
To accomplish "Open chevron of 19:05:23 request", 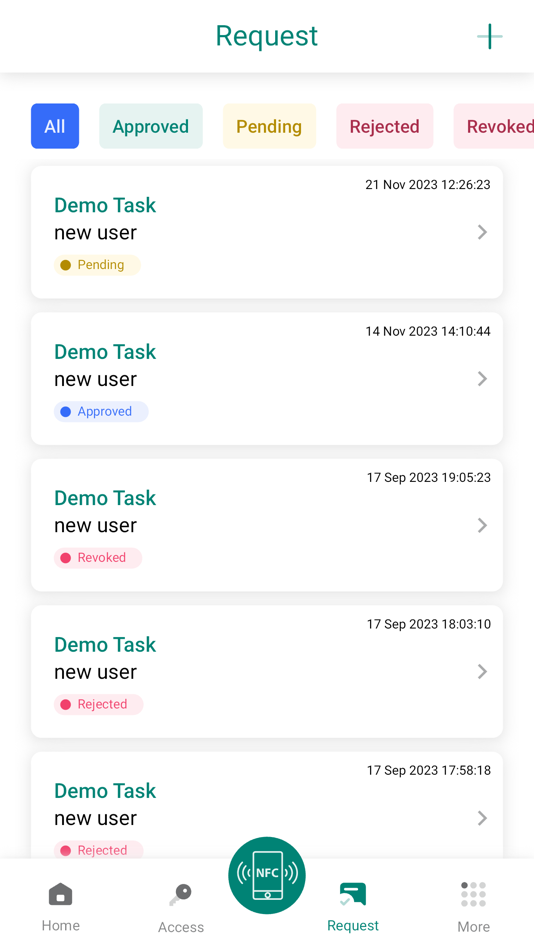I will (482, 525).
